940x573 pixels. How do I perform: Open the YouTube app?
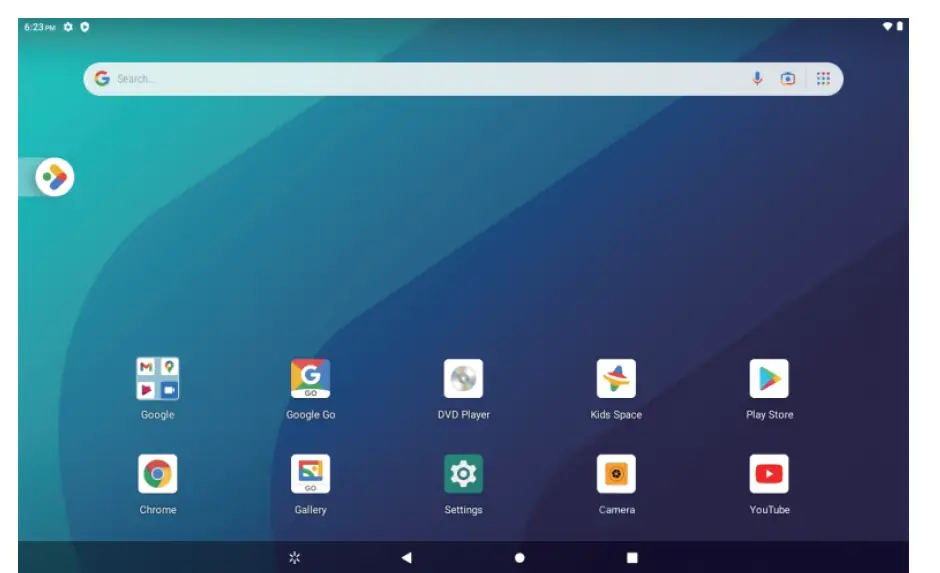pos(769,474)
